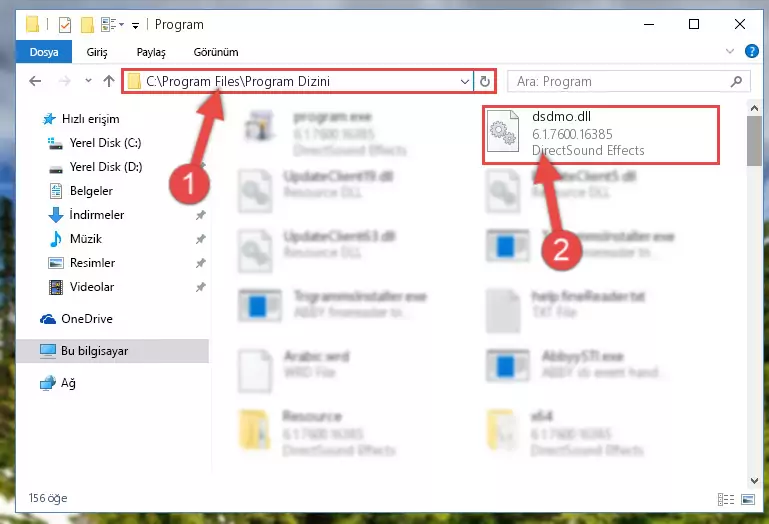Minimize the Program window

point(649,24)
